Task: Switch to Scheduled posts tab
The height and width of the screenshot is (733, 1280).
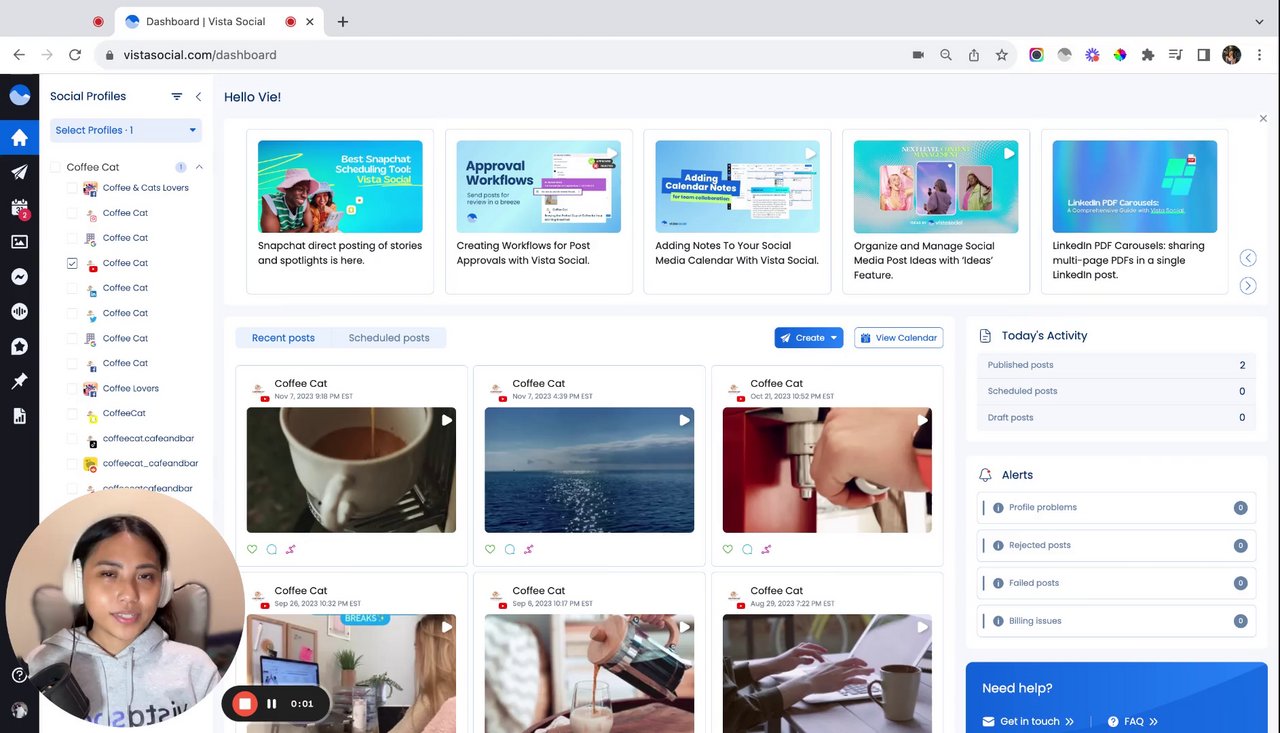Action: 389,338
